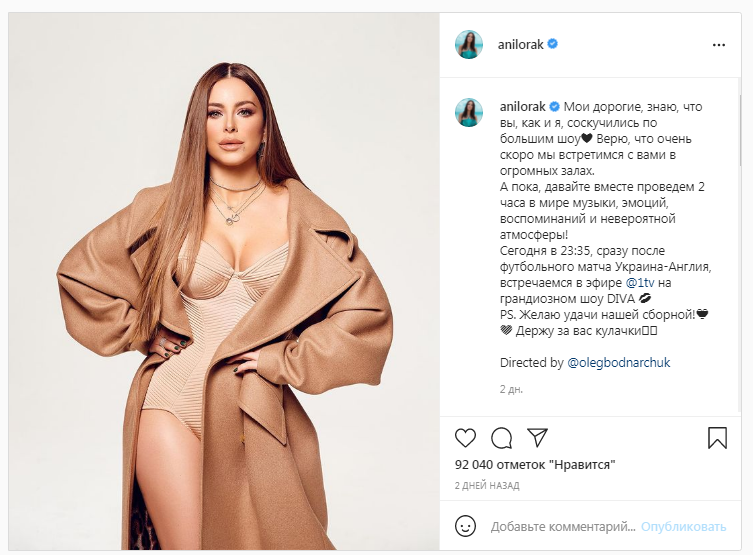Click the main post photo
The width and height of the screenshot is (753, 555).
tap(224, 281)
